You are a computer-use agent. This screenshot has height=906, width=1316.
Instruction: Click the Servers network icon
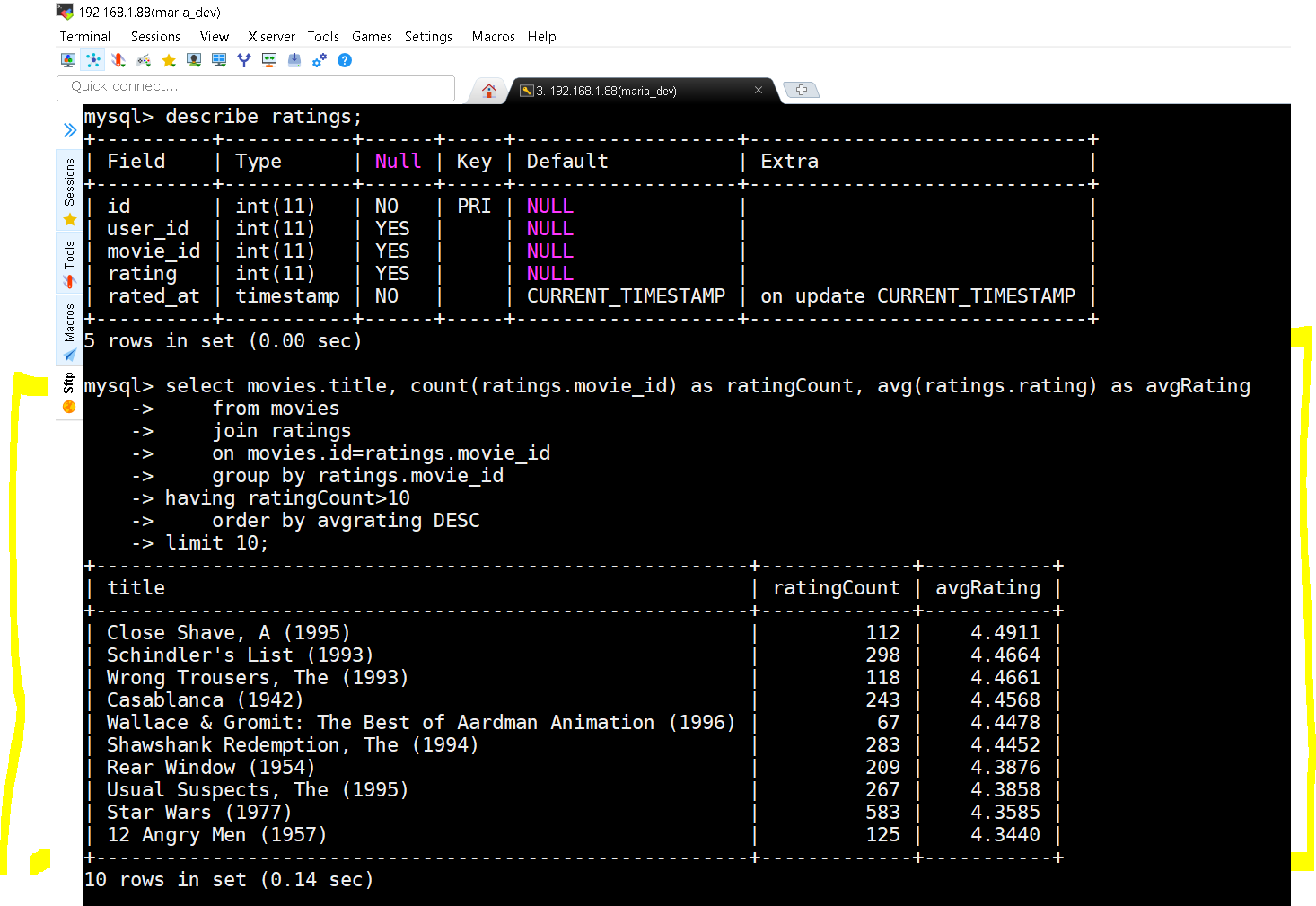pyautogui.click(x=93, y=60)
